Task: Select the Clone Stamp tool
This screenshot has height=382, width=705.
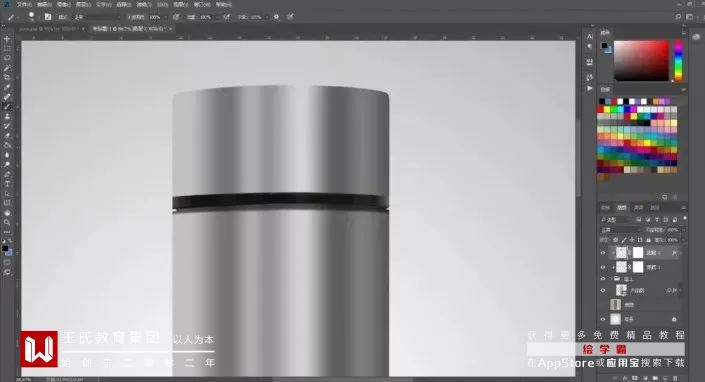Action: tap(7, 116)
